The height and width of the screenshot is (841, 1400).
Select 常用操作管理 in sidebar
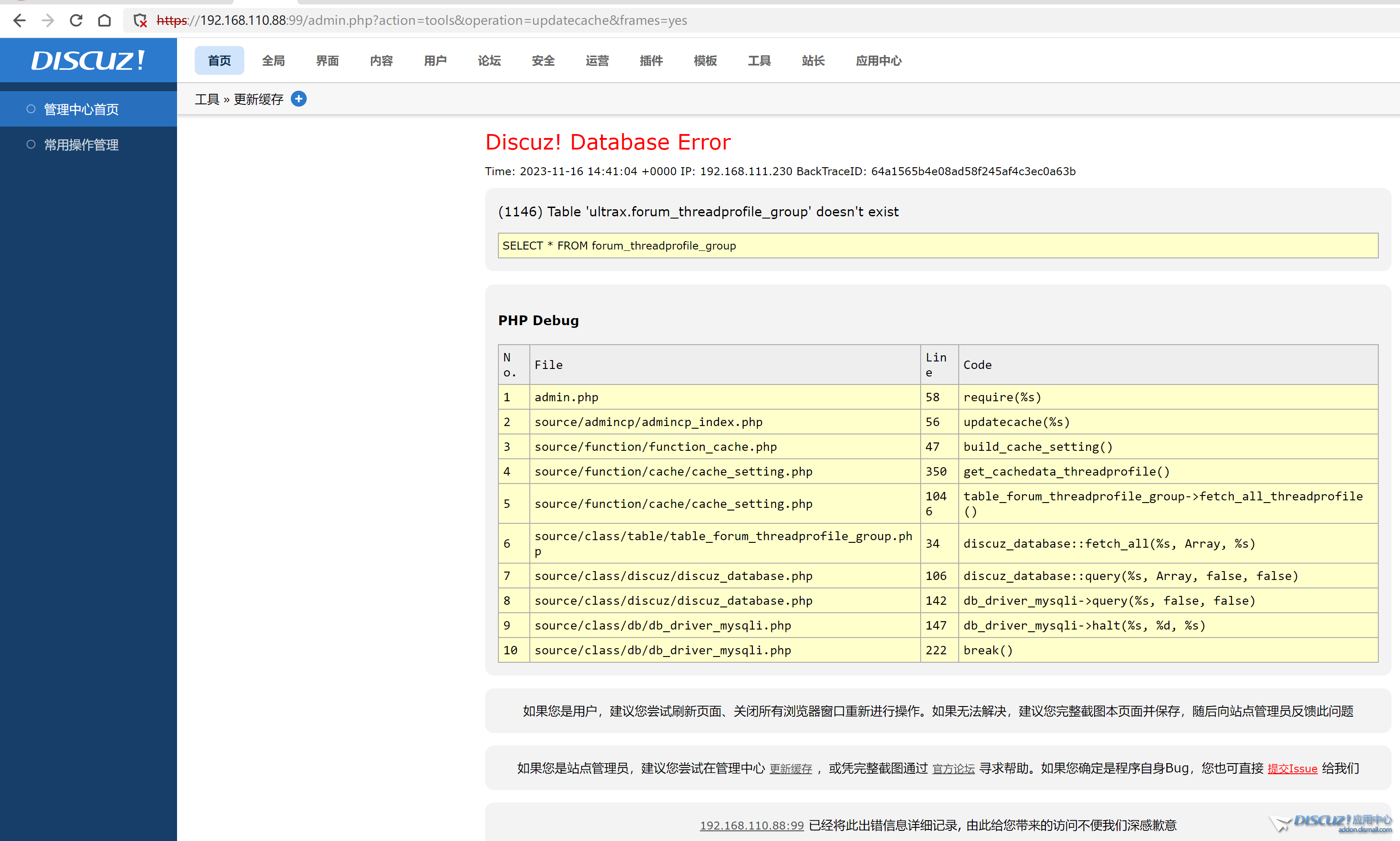point(89,145)
